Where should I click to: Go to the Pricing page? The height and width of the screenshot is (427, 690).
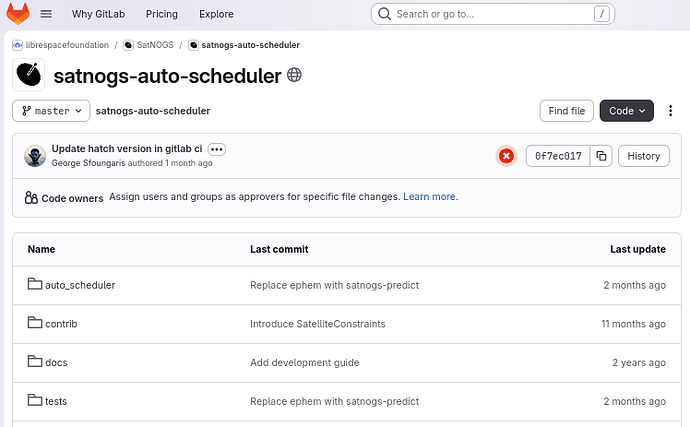point(161,14)
